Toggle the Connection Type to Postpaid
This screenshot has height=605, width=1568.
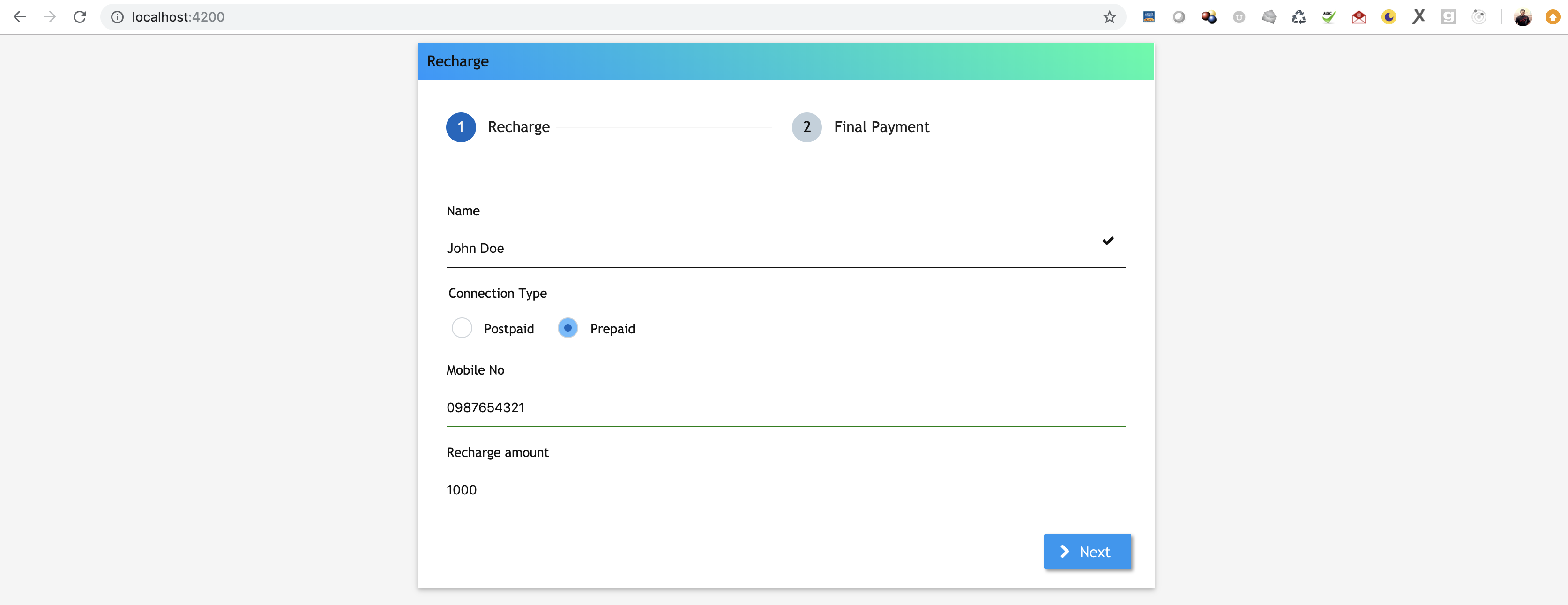(x=461, y=328)
